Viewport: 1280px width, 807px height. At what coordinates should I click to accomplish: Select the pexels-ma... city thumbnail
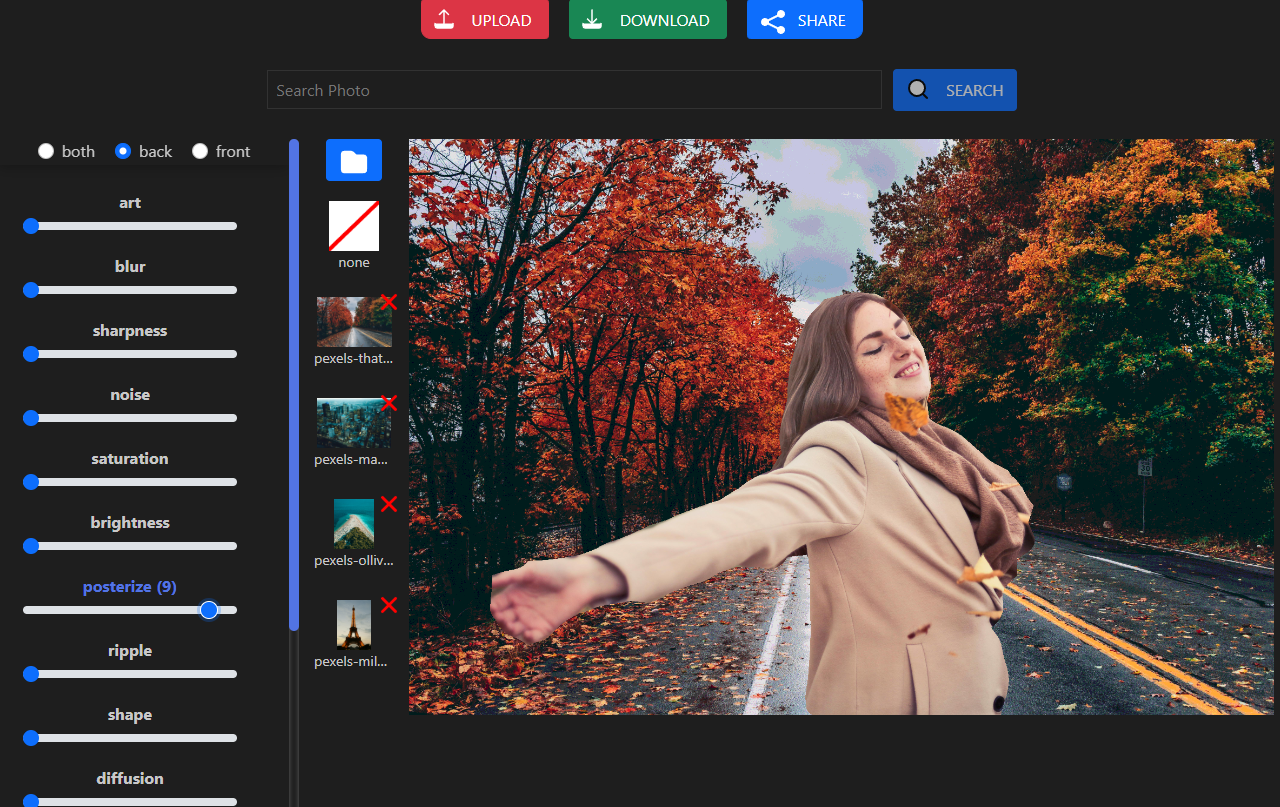tap(354, 423)
